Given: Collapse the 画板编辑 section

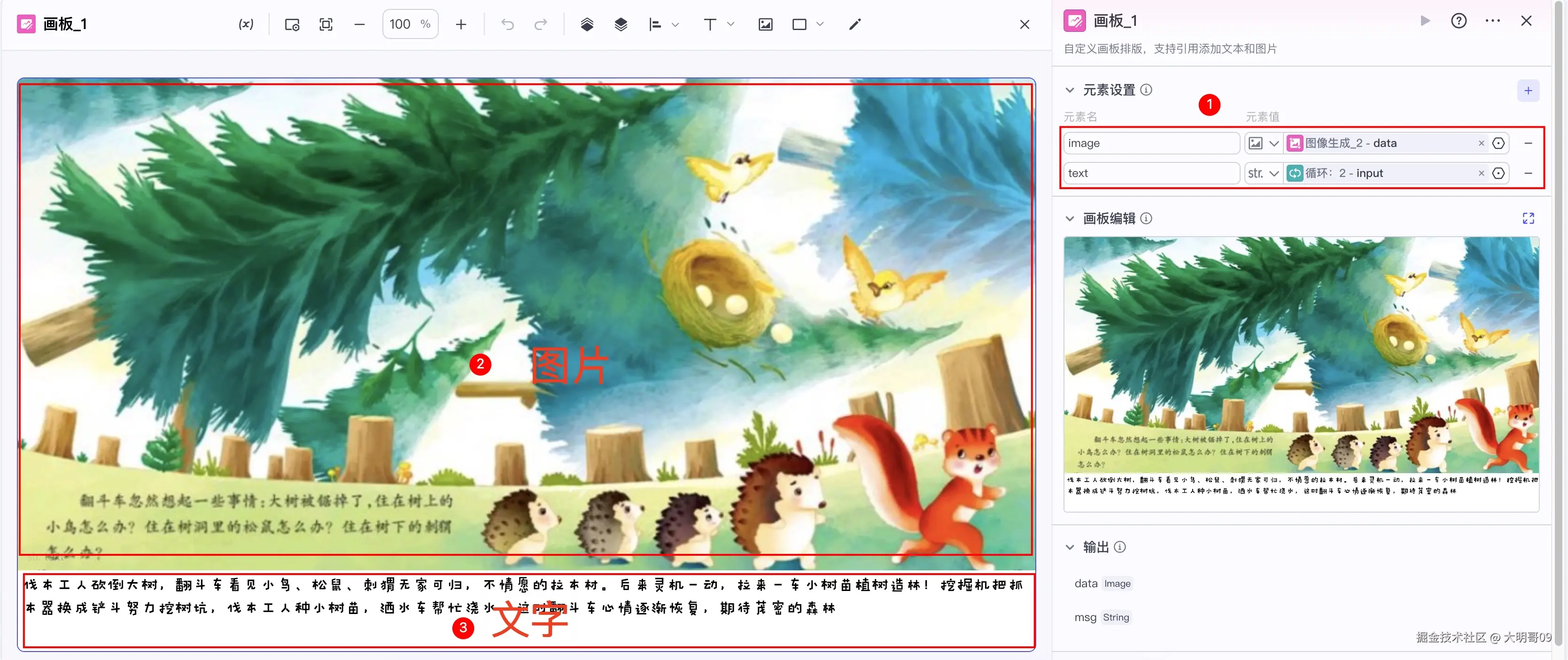Looking at the screenshot, I should pyautogui.click(x=1070, y=218).
